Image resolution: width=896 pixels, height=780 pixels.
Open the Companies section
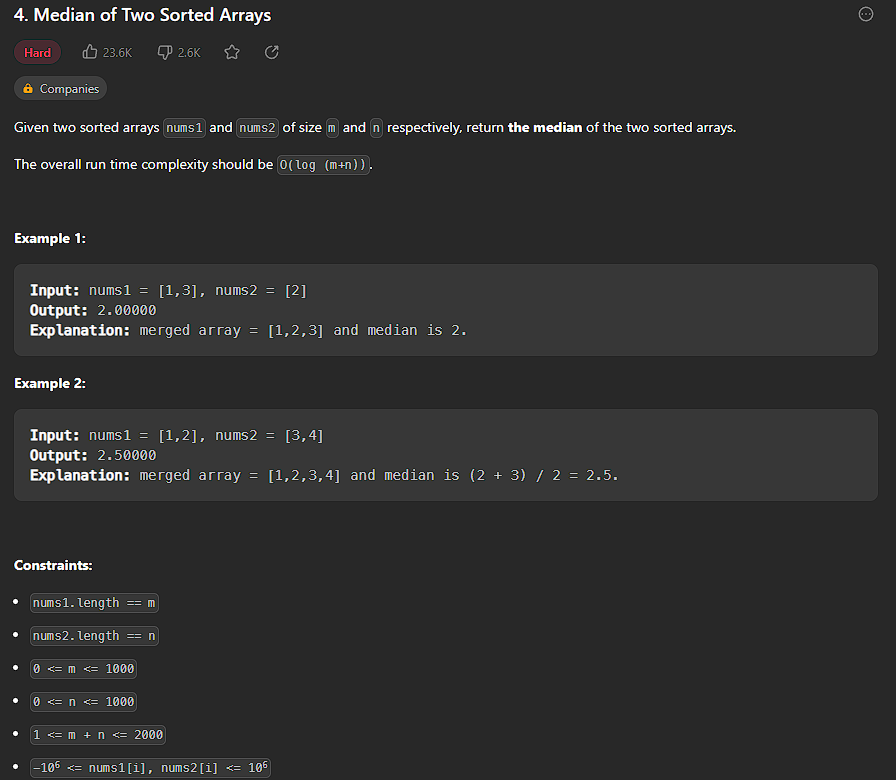60,88
